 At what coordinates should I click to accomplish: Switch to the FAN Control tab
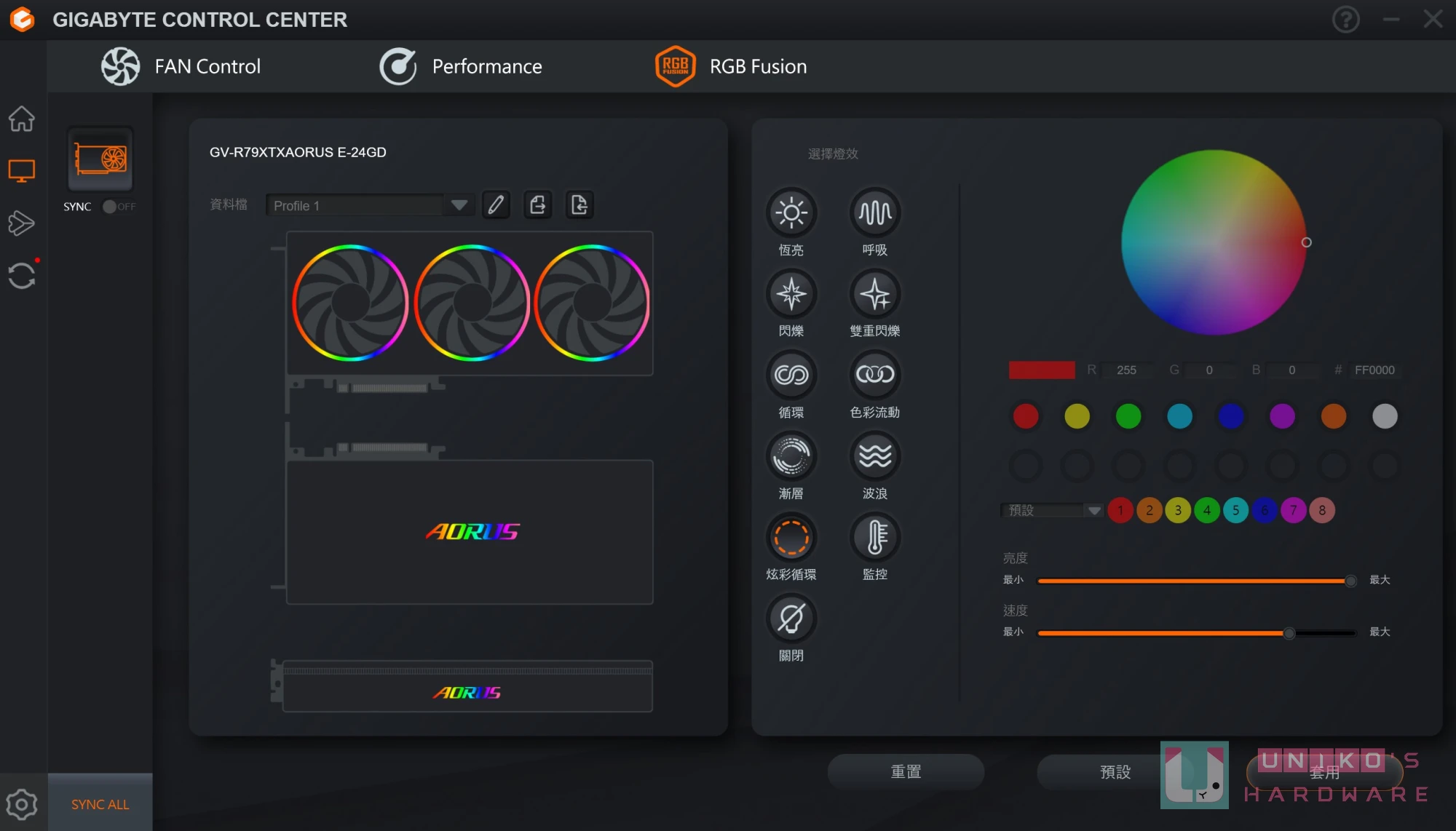(x=181, y=66)
